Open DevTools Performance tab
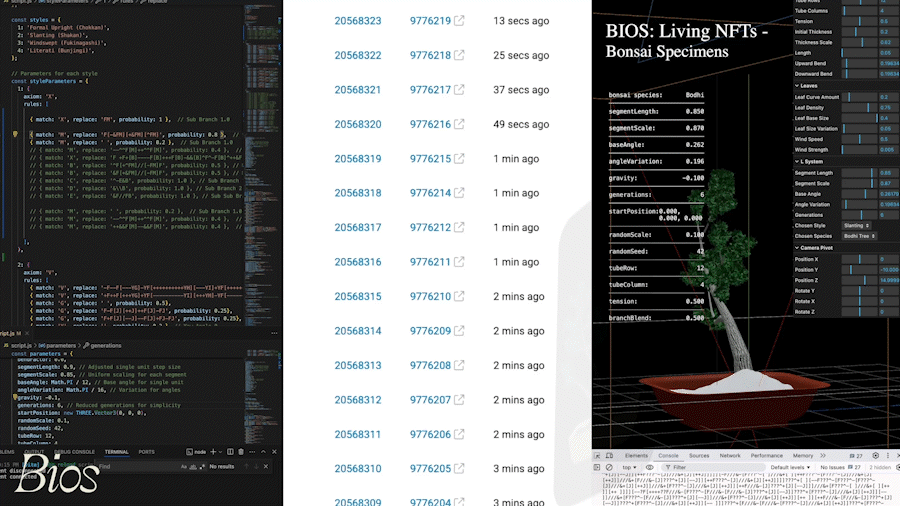 tap(767, 456)
